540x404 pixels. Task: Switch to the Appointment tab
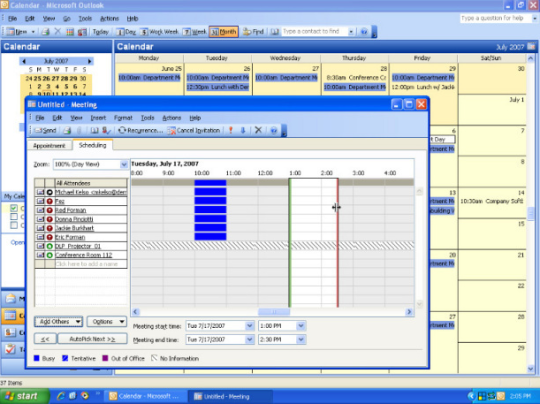pyautogui.click(x=49, y=146)
